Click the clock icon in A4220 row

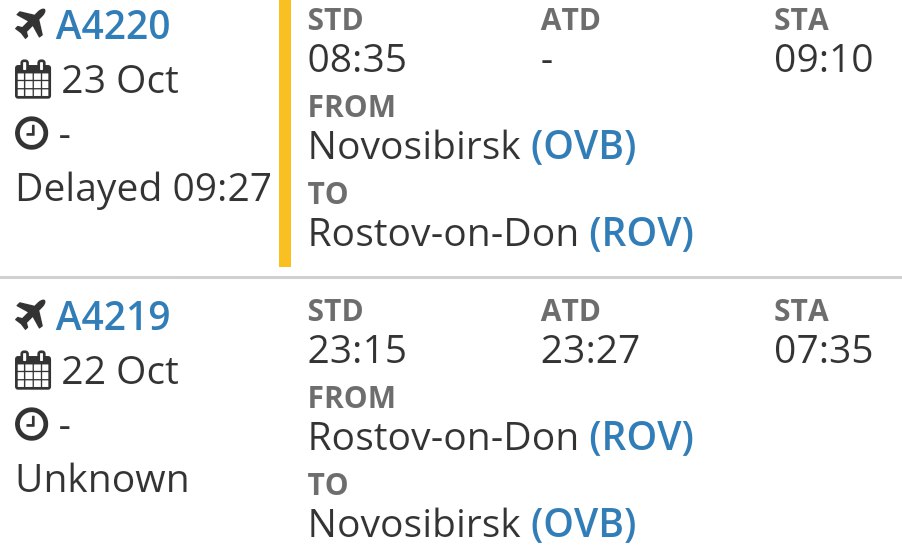(x=31, y=133)
